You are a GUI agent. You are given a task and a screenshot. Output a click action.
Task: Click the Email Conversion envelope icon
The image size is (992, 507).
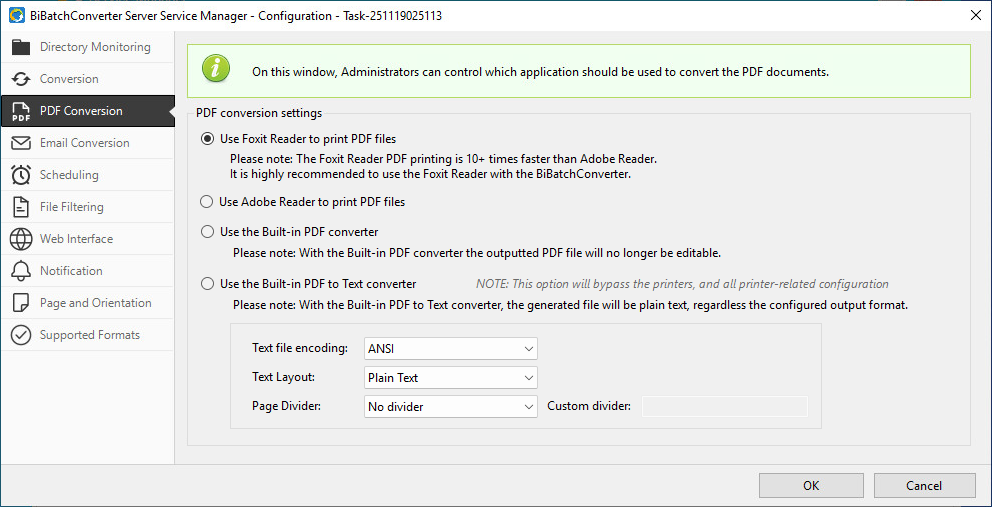point(21,143)
